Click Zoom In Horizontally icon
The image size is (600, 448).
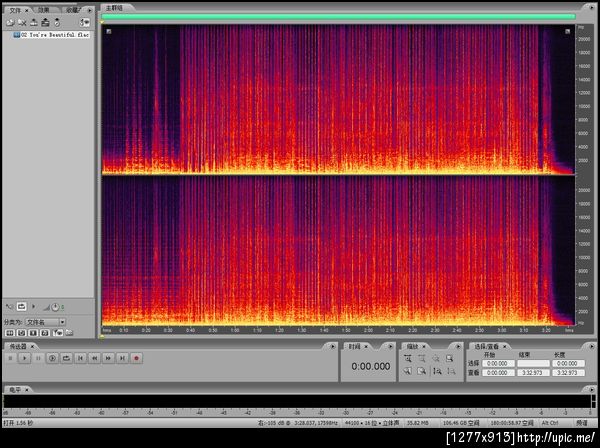pyautogui.click(x=408, y=359)
